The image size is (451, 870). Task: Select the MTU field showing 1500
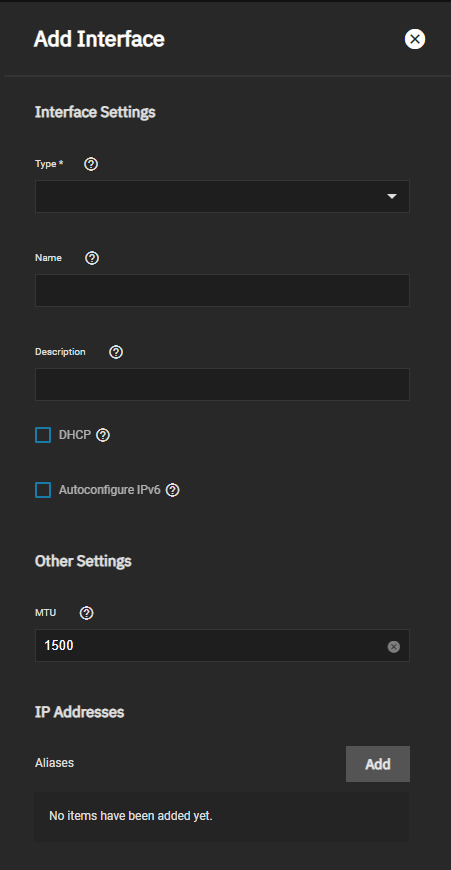[x=222, y=645]
